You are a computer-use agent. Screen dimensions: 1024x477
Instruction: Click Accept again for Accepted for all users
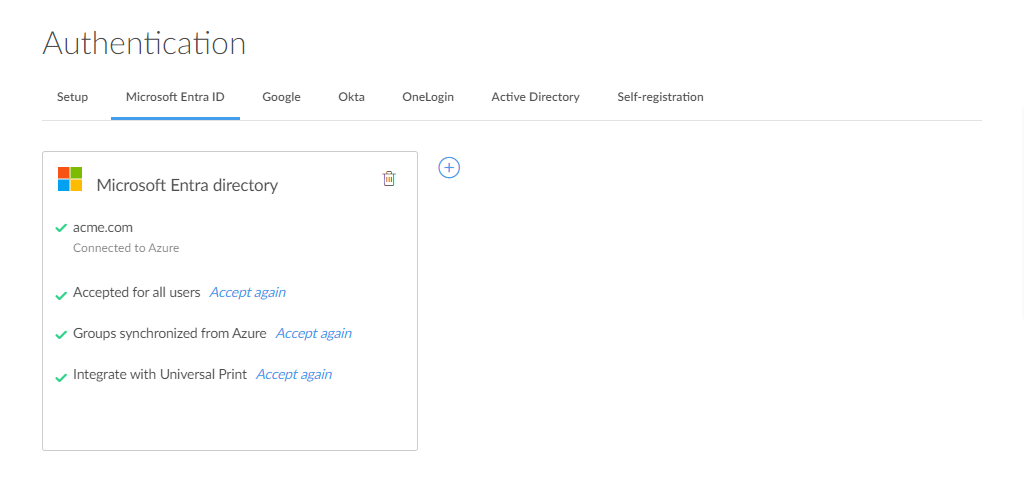click(x=248, y=292)
